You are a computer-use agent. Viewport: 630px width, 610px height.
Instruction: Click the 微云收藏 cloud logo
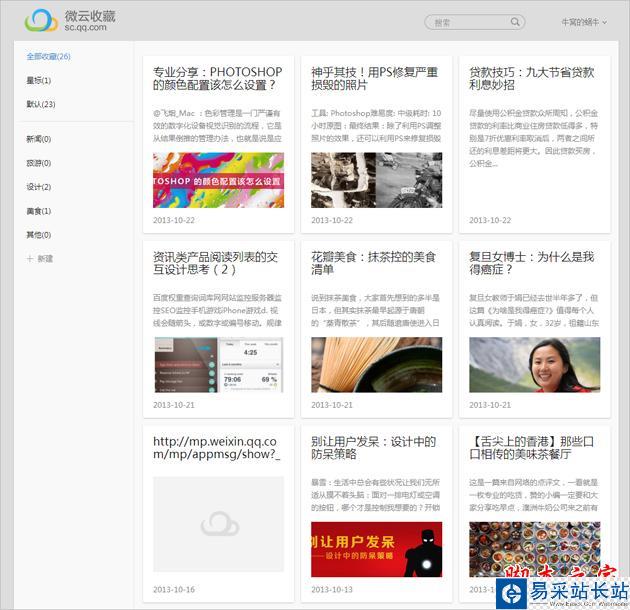[41, 21]
